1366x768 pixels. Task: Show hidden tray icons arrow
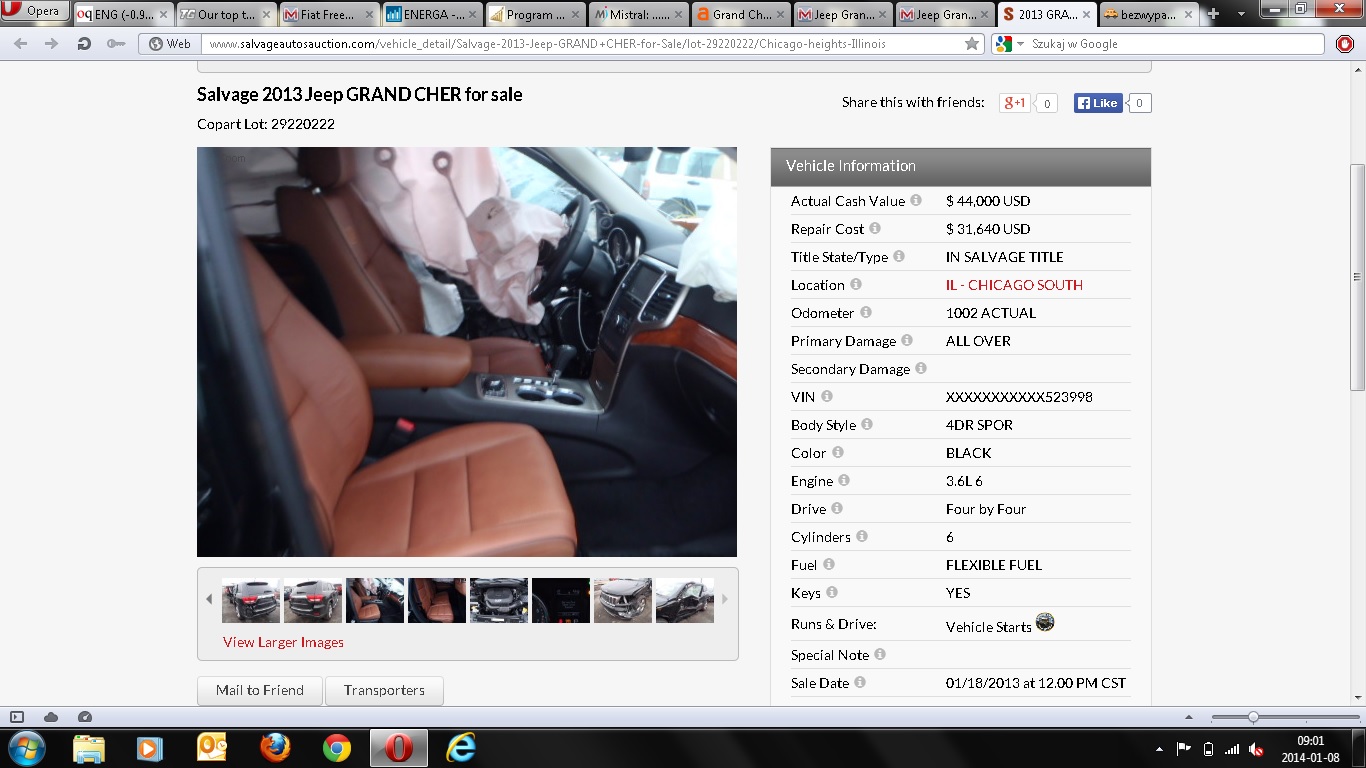tap(1160, 749)
